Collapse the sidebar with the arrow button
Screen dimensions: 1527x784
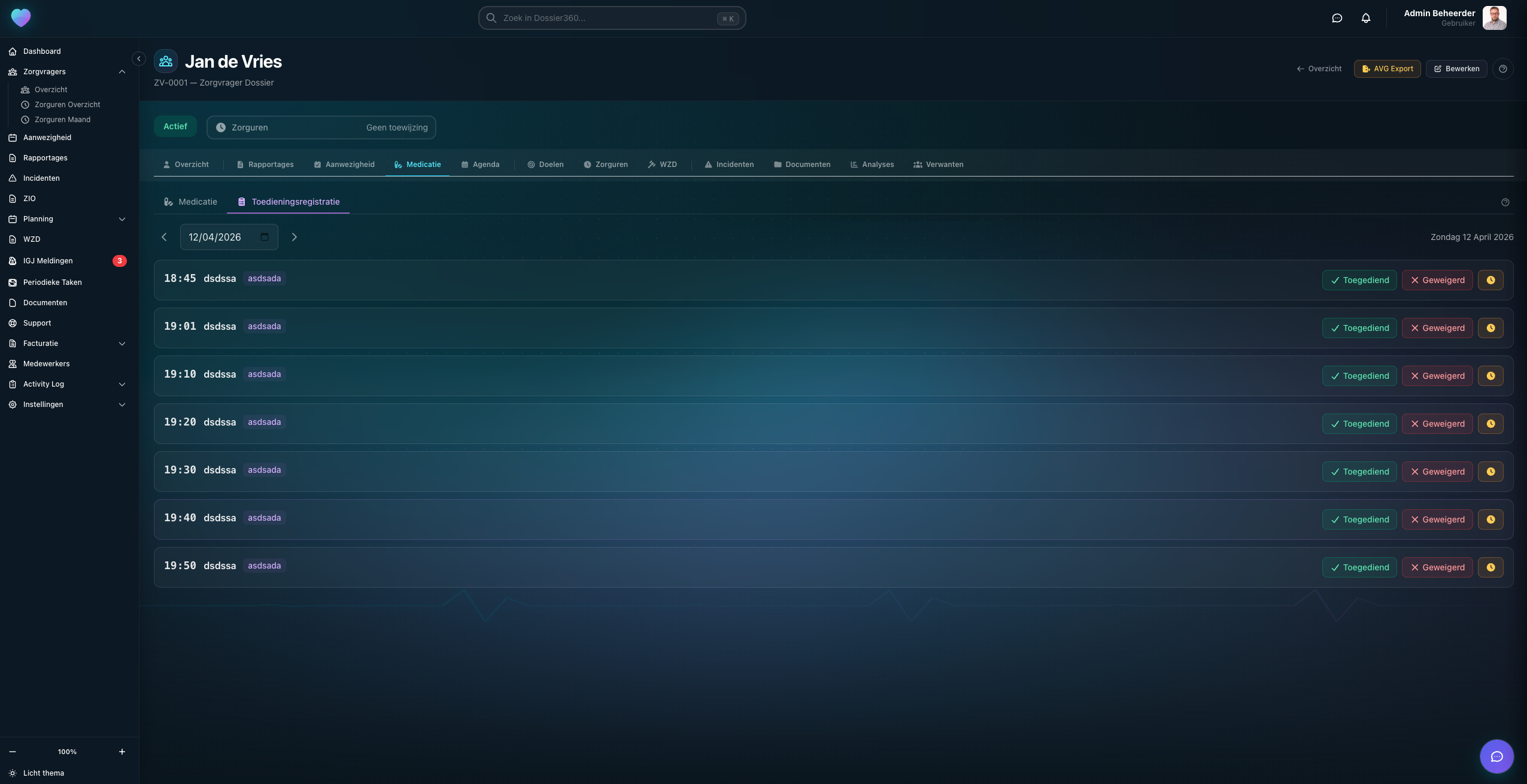pos(139,59)
